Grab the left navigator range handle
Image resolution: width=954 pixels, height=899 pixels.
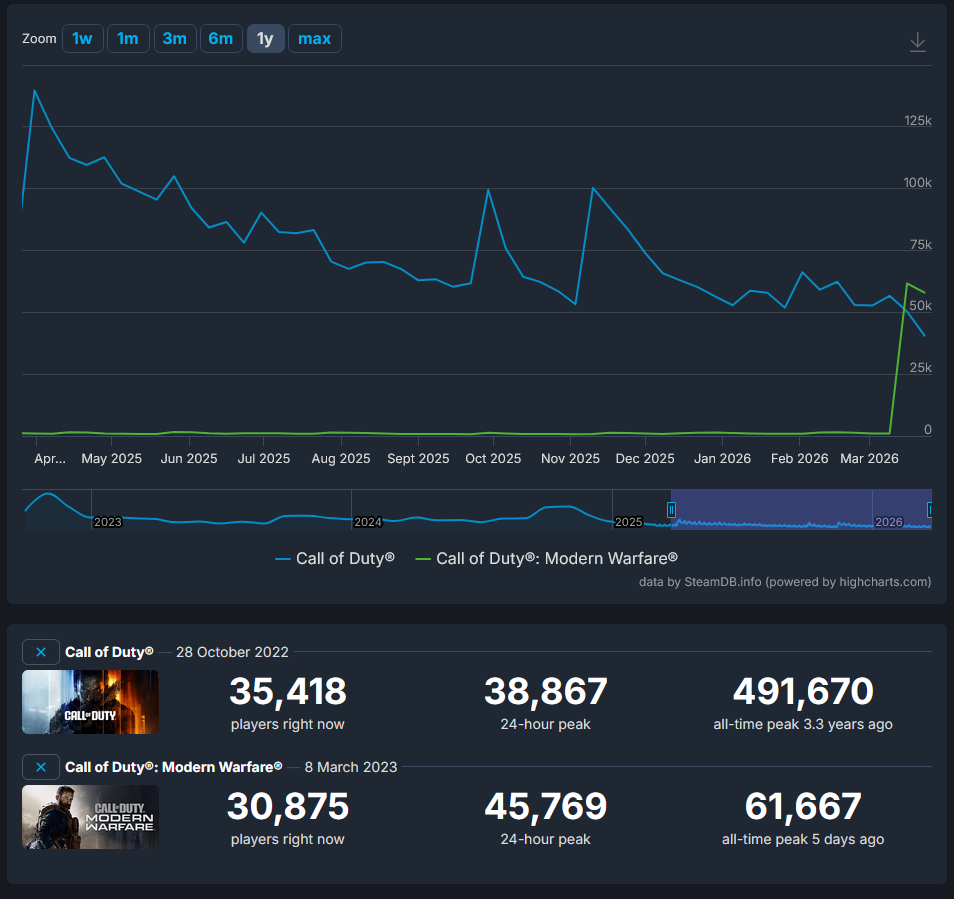point(671,510)
